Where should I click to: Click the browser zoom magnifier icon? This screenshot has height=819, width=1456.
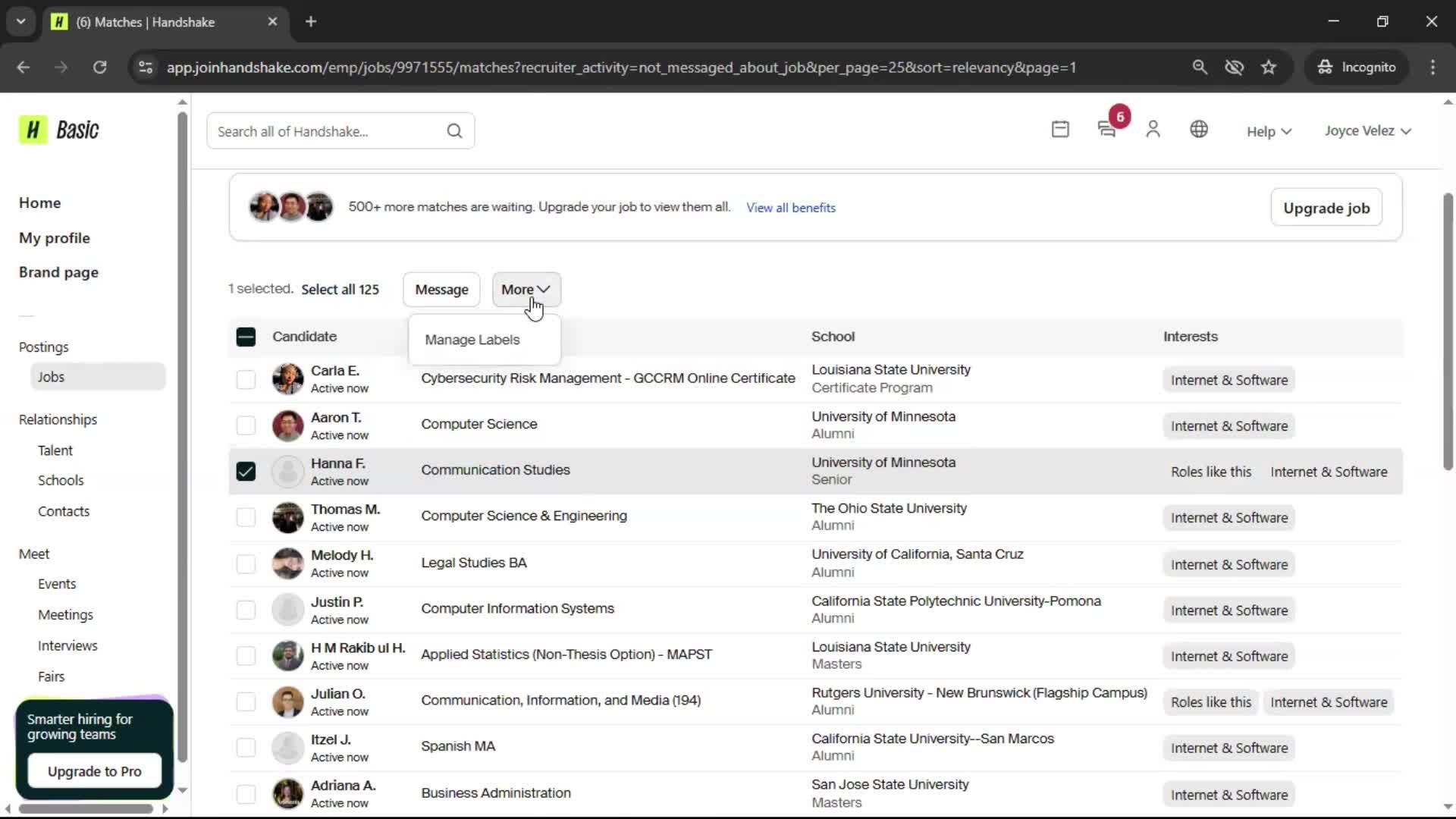click(1200, 67)
